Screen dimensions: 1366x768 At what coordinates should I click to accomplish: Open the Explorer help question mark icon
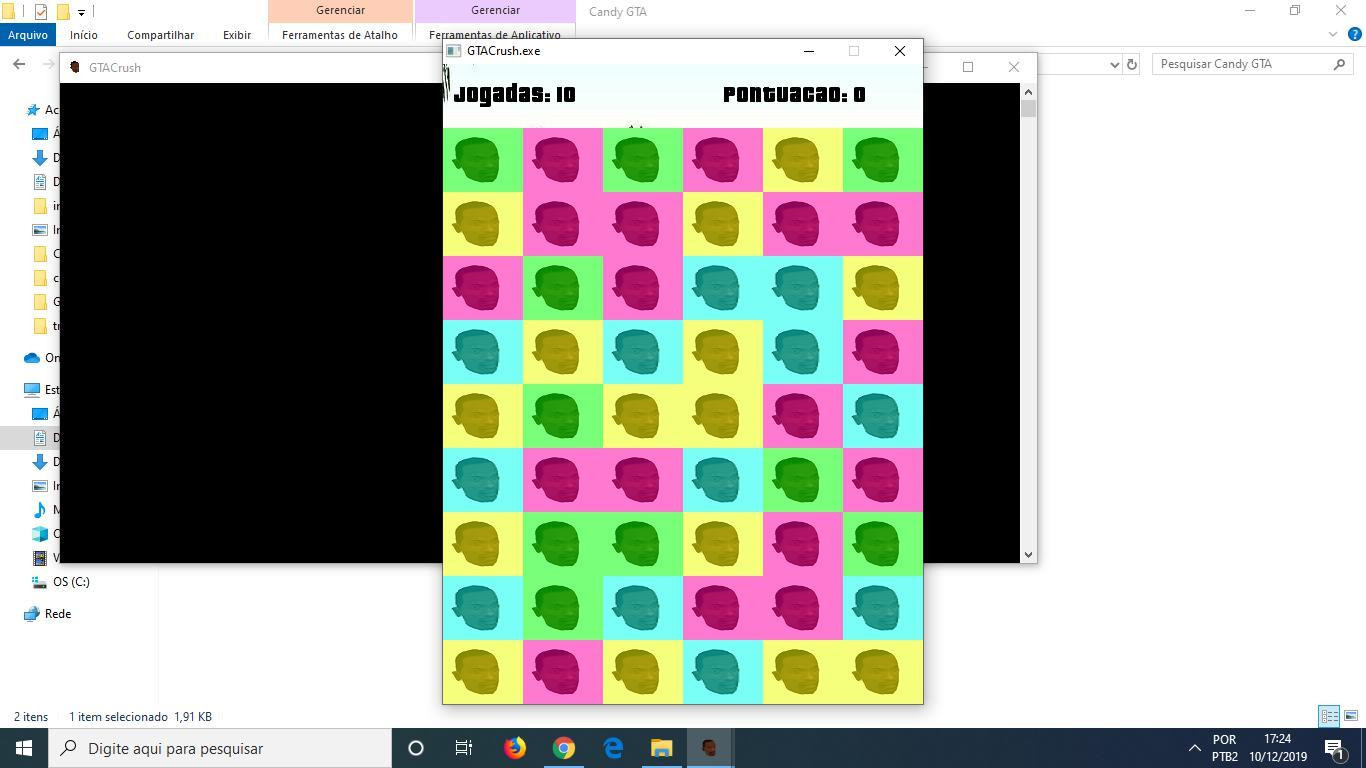pyautogui.click(x=1356, y=34)
